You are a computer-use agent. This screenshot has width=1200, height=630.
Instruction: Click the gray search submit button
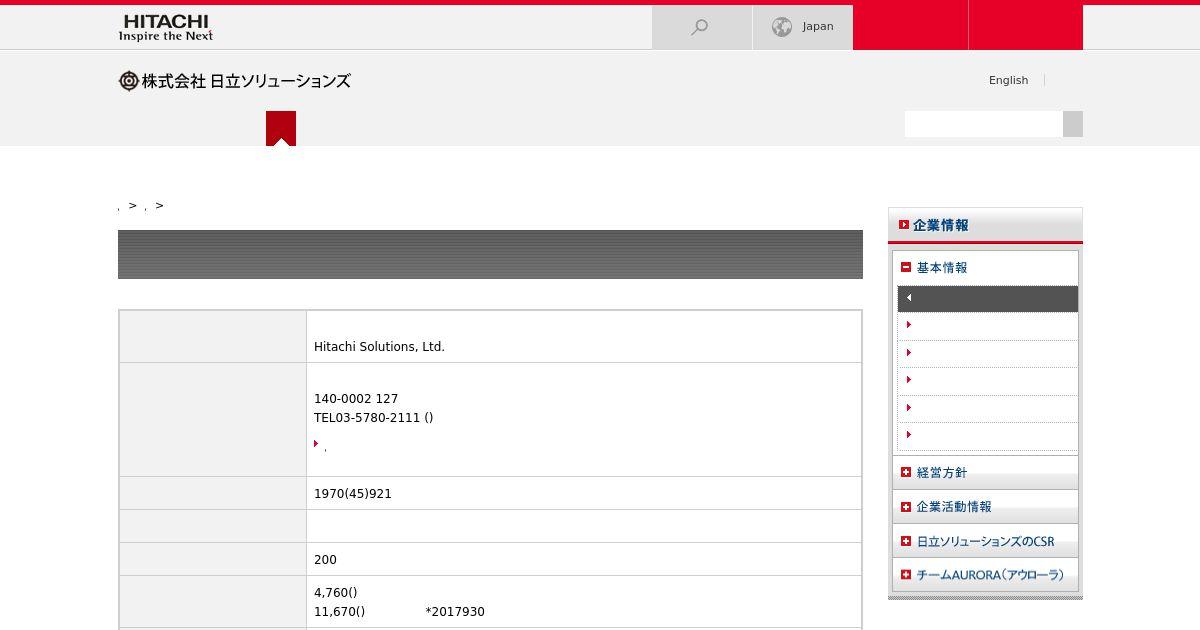click(x=1072, y=124)
